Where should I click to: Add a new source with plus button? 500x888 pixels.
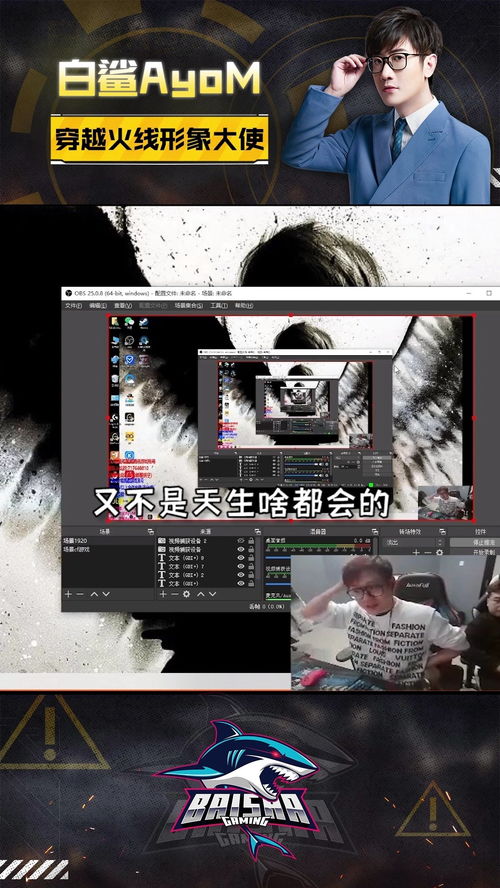(163, 594)
